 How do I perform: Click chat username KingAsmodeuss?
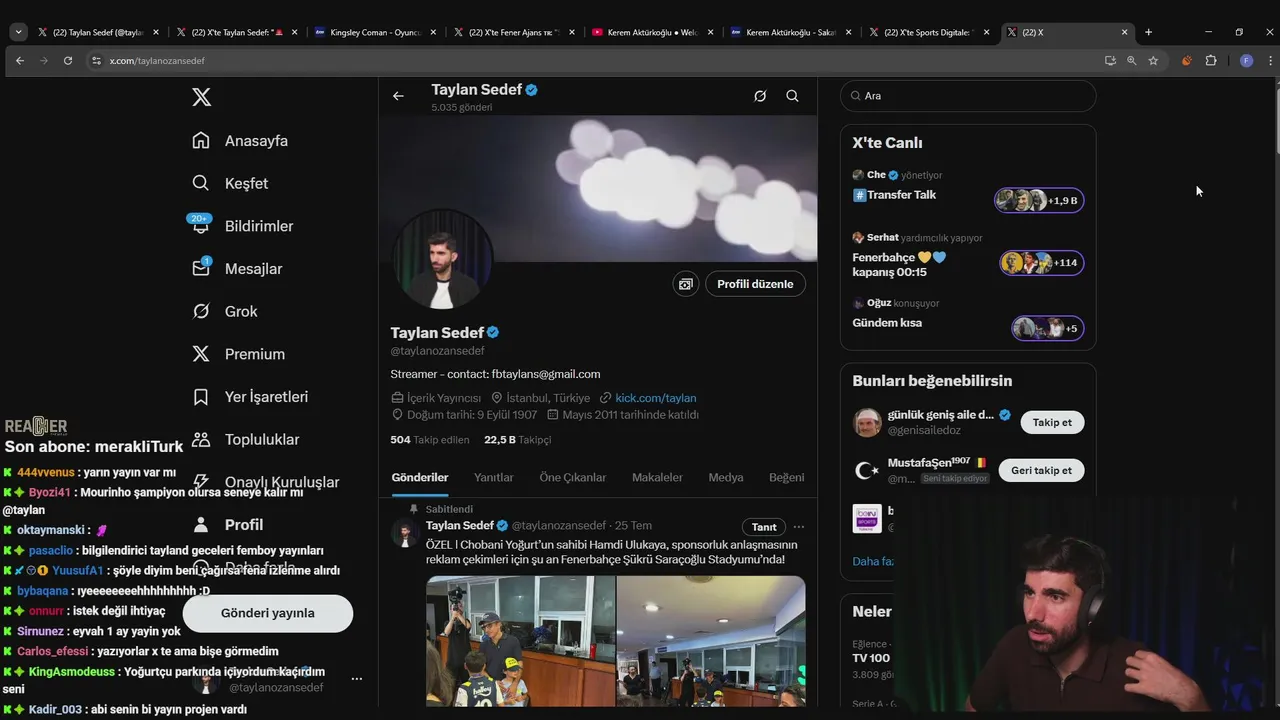(x=72, y=672)
